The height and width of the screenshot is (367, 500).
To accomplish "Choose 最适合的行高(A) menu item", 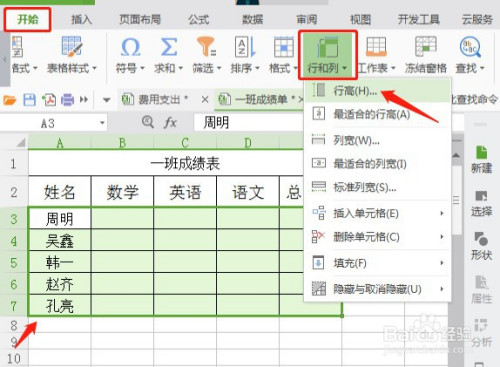I will (x=378, y=115).
